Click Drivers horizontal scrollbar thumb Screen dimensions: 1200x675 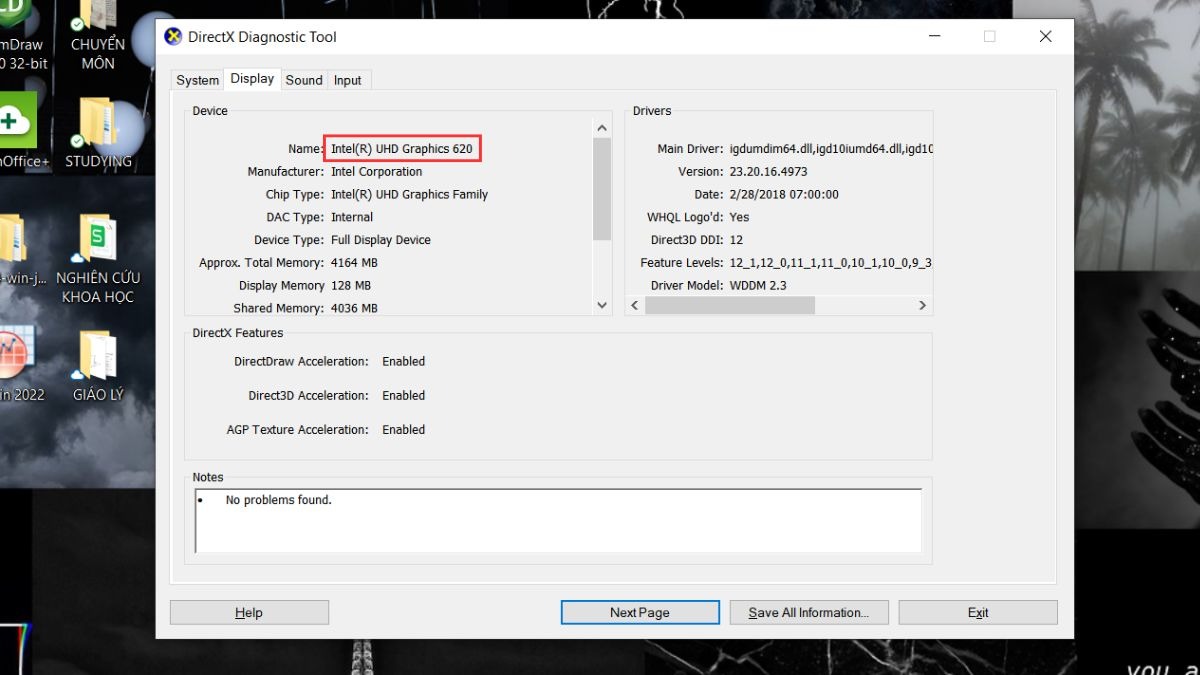[730, 305]
